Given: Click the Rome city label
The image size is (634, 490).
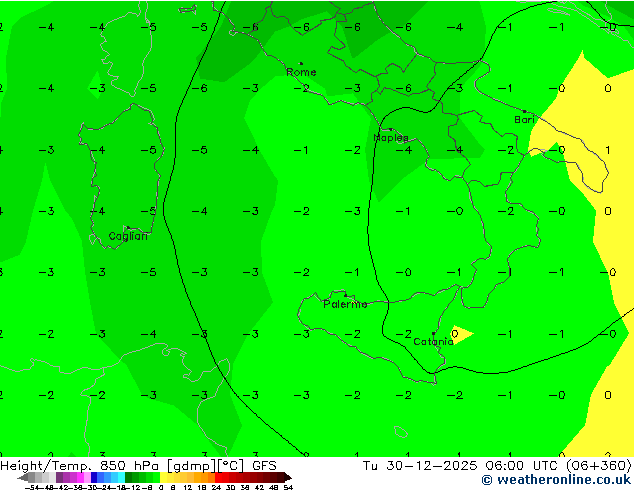Looking at the screenshot, I should [301, 72].
